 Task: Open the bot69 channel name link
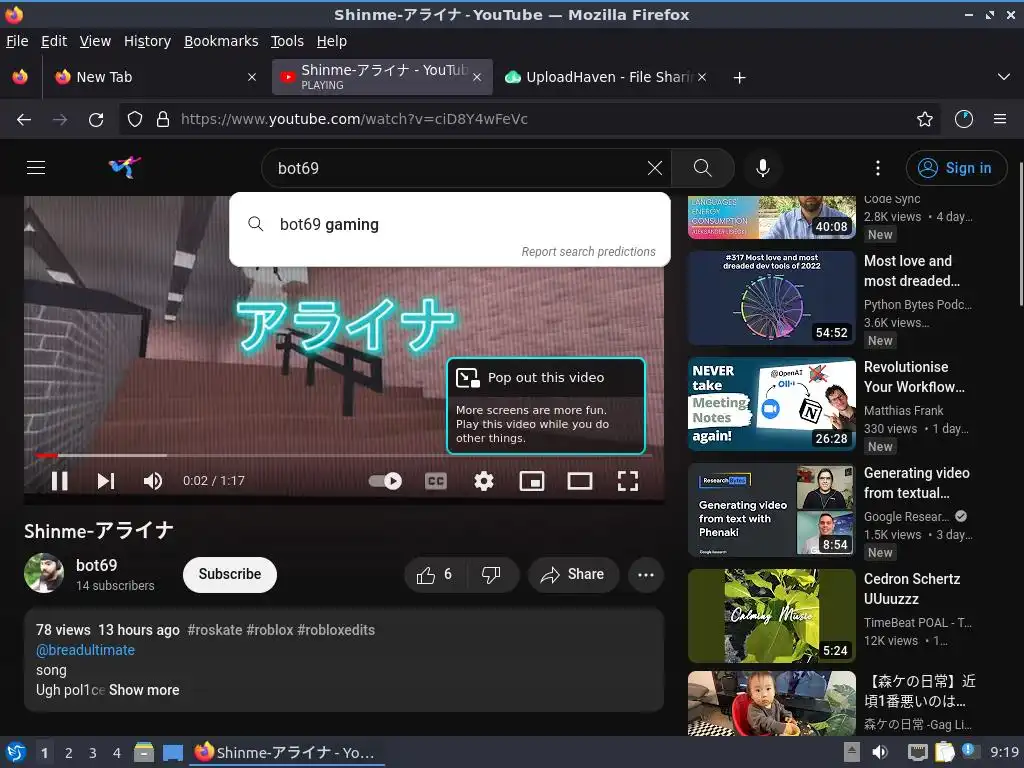tap(97, 566)
